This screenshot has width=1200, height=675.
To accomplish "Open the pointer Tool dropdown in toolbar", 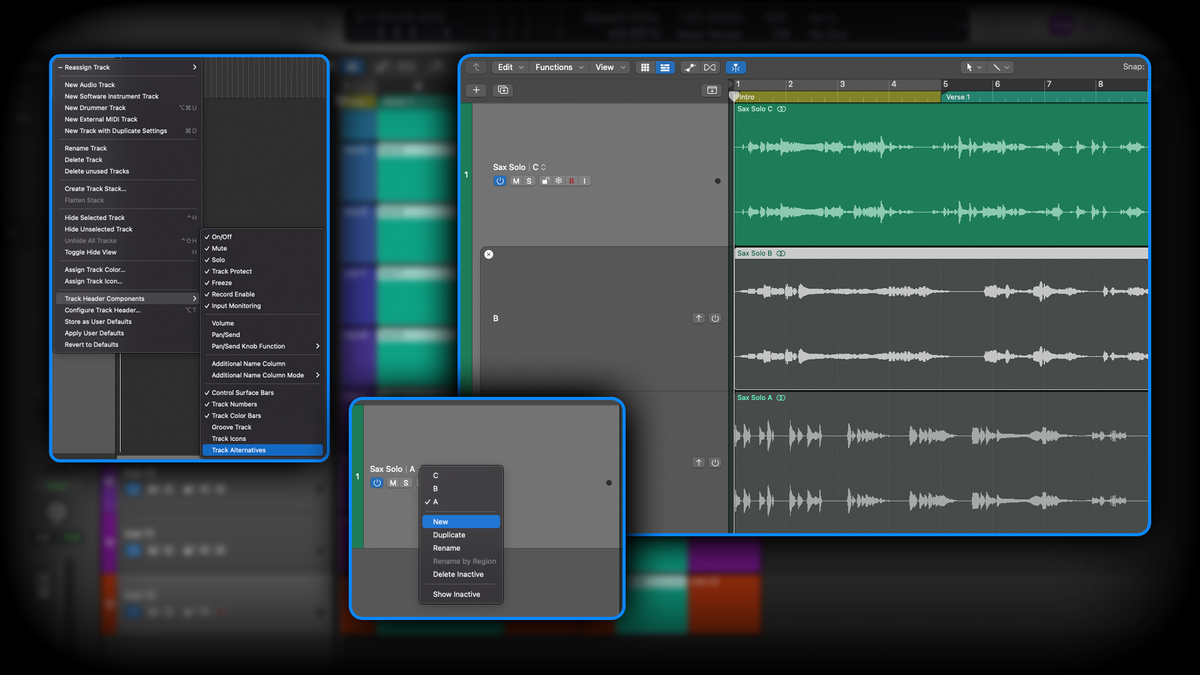I will coord(974,67).
